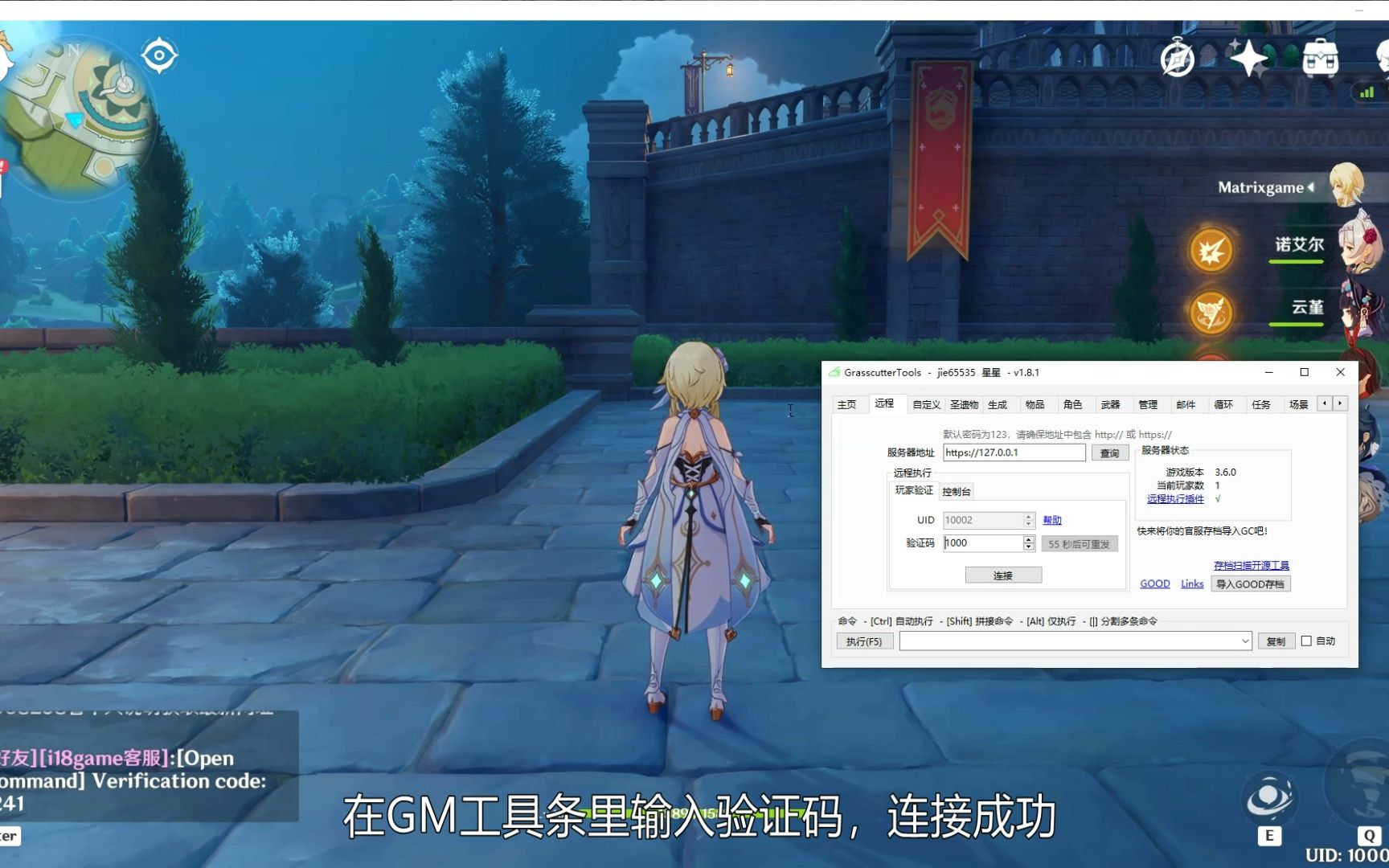Switch to the 主页 tab
This screenshot has width=1389, height=868.
pyautogui.click(x=847, y=405)
